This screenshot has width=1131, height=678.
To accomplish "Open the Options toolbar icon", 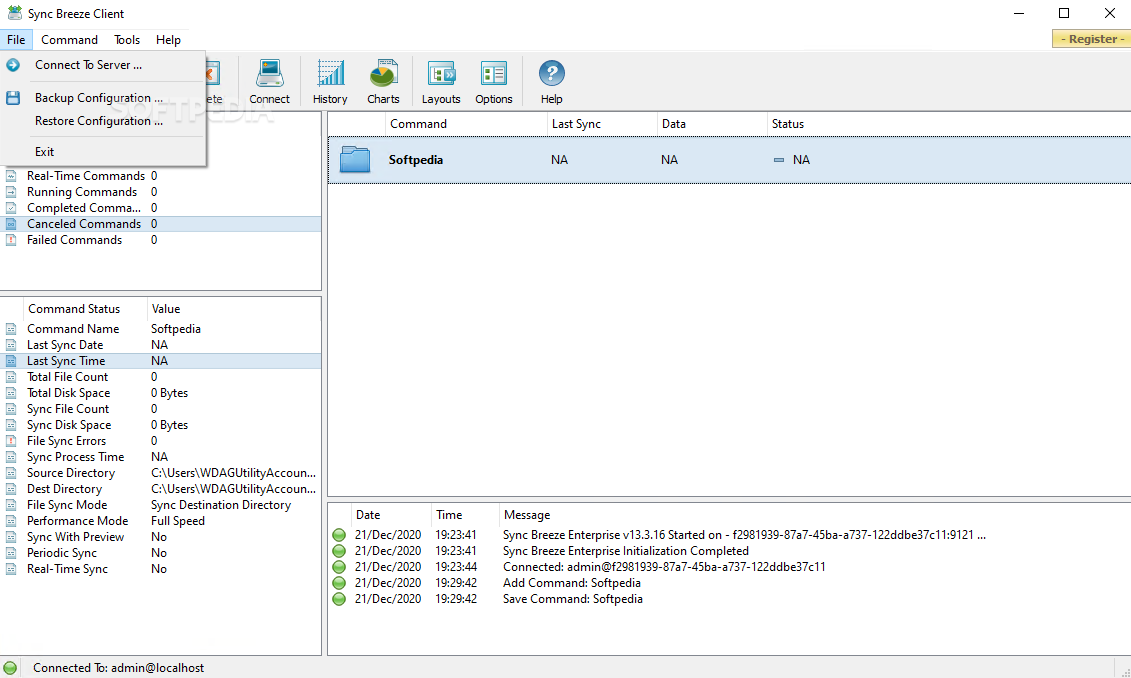I will click(x=494, y=74).
